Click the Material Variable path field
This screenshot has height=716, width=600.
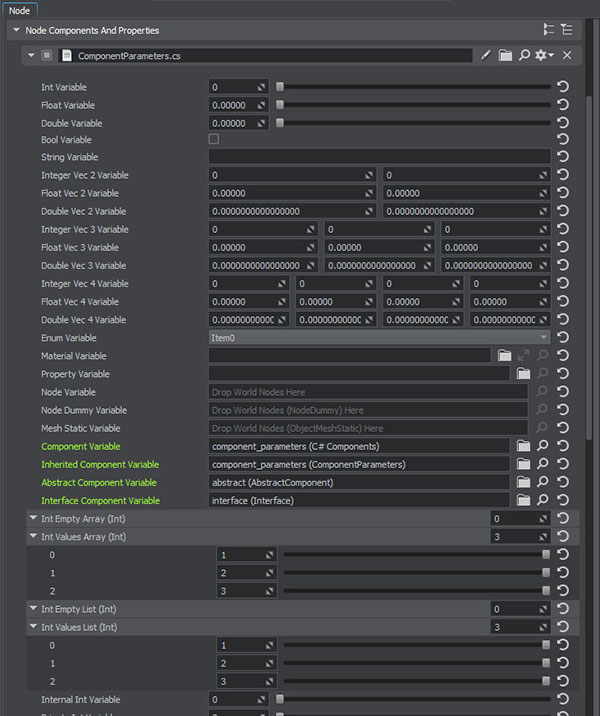[x=350, y=356]
